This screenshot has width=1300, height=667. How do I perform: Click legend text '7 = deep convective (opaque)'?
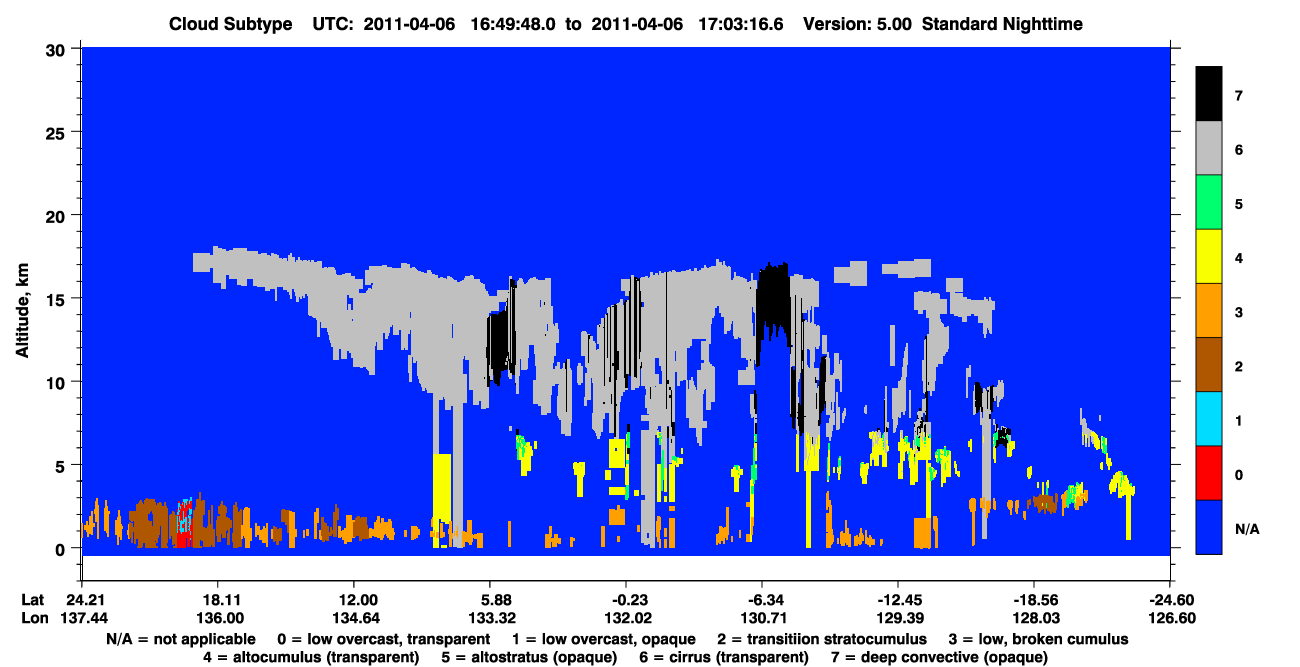coord(939,658)
